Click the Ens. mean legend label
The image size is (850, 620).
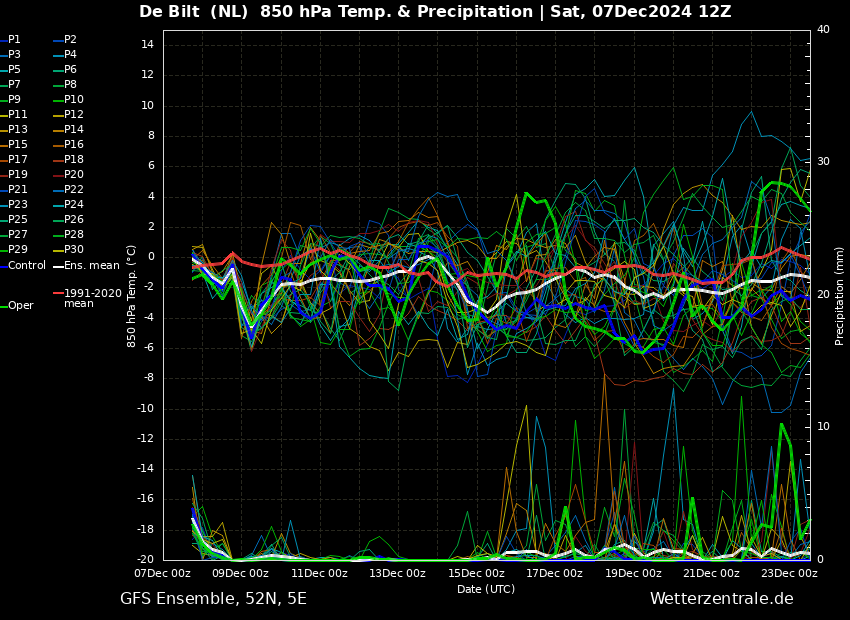click(91, 266)
